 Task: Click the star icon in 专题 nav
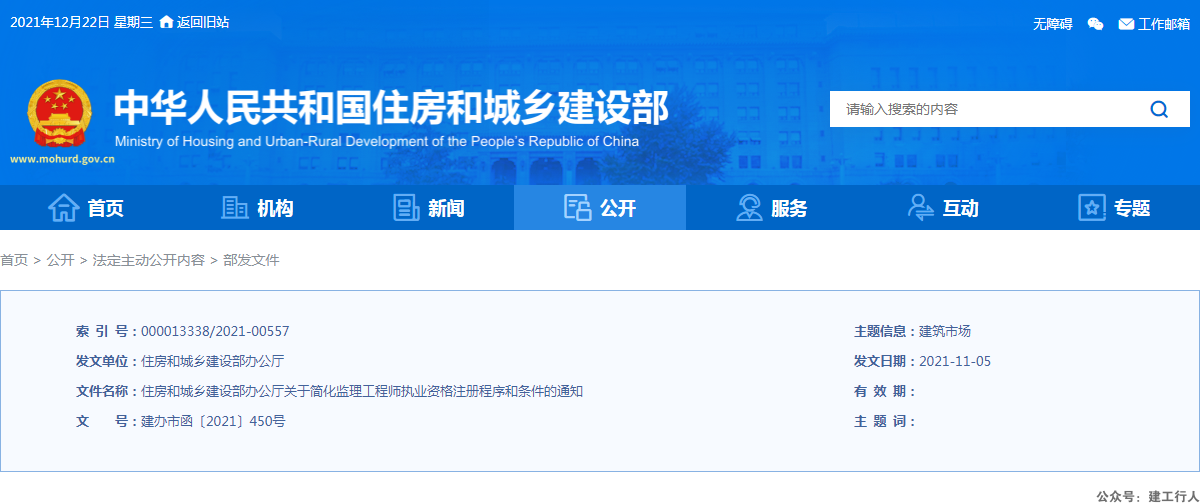click(1092, 208)
